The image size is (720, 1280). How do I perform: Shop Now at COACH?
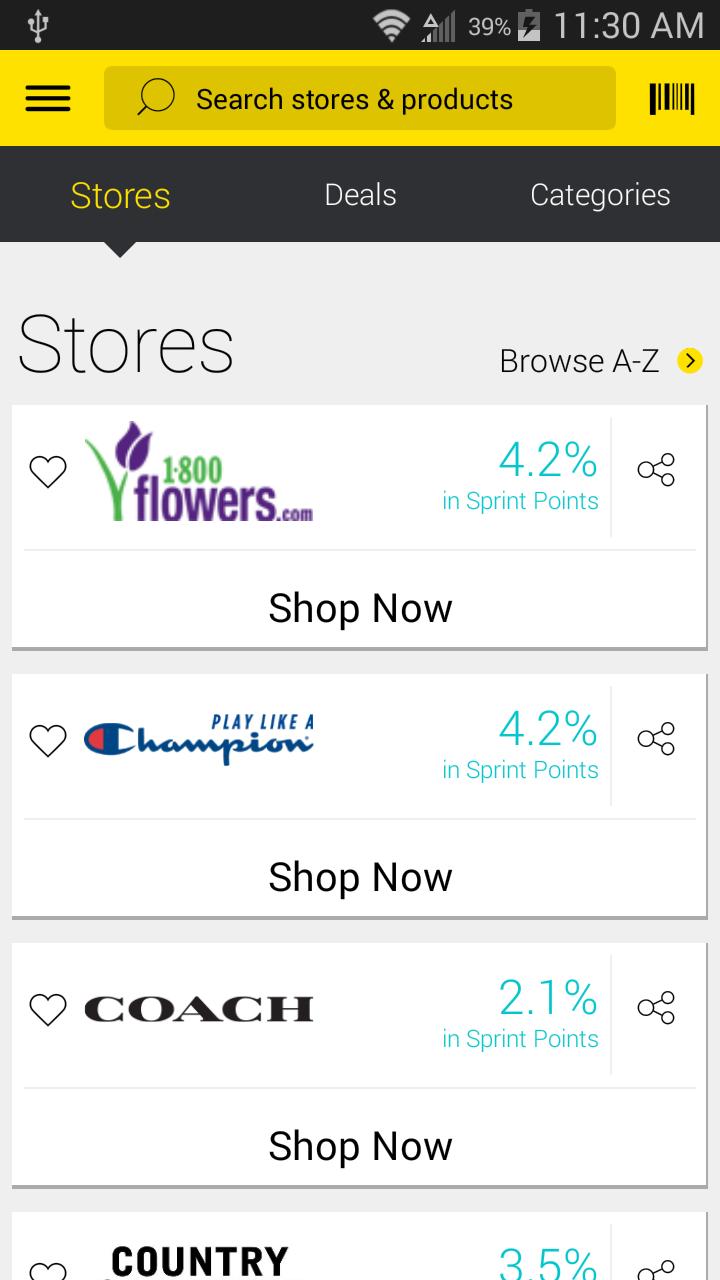pyautogui.click(x=360, y=1145)
